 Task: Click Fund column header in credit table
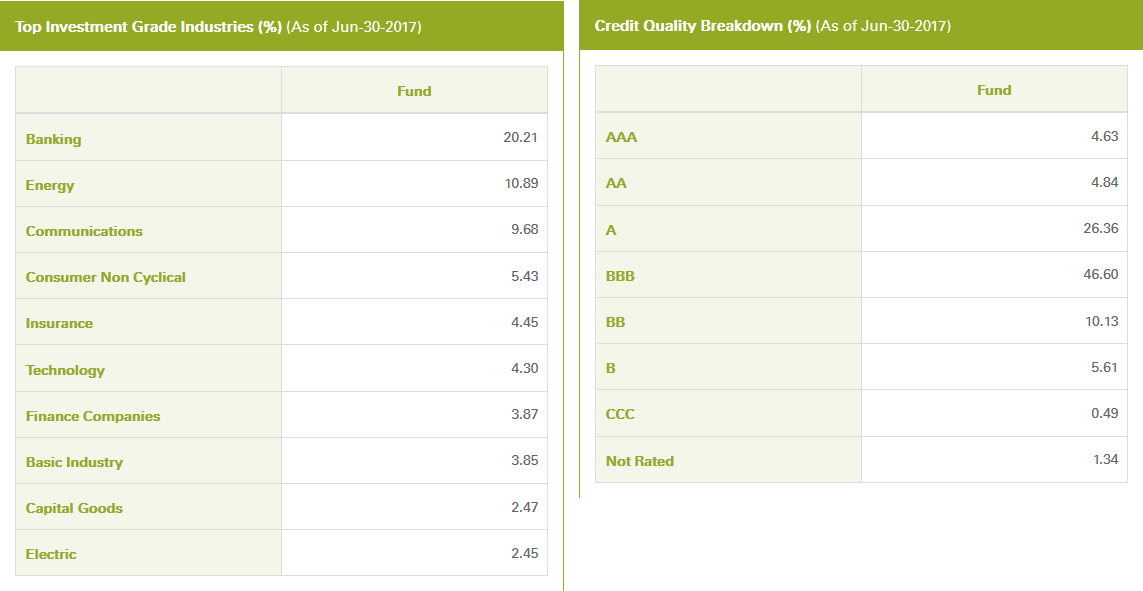[994, 90]
